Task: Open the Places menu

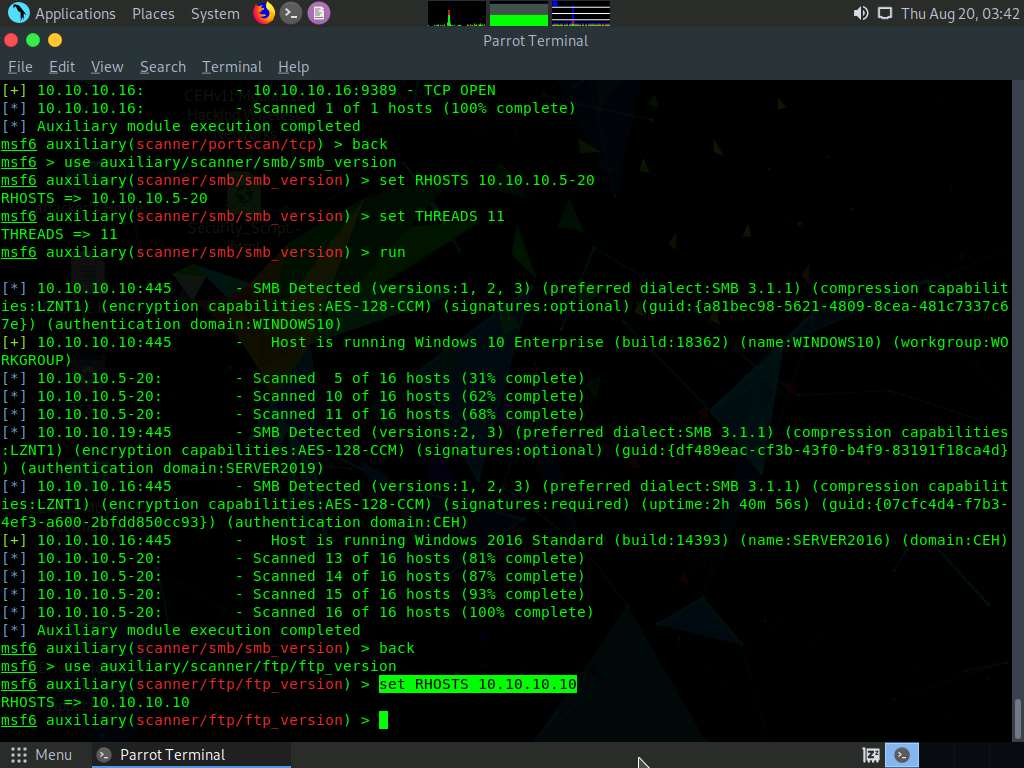Action: [153, 14]
